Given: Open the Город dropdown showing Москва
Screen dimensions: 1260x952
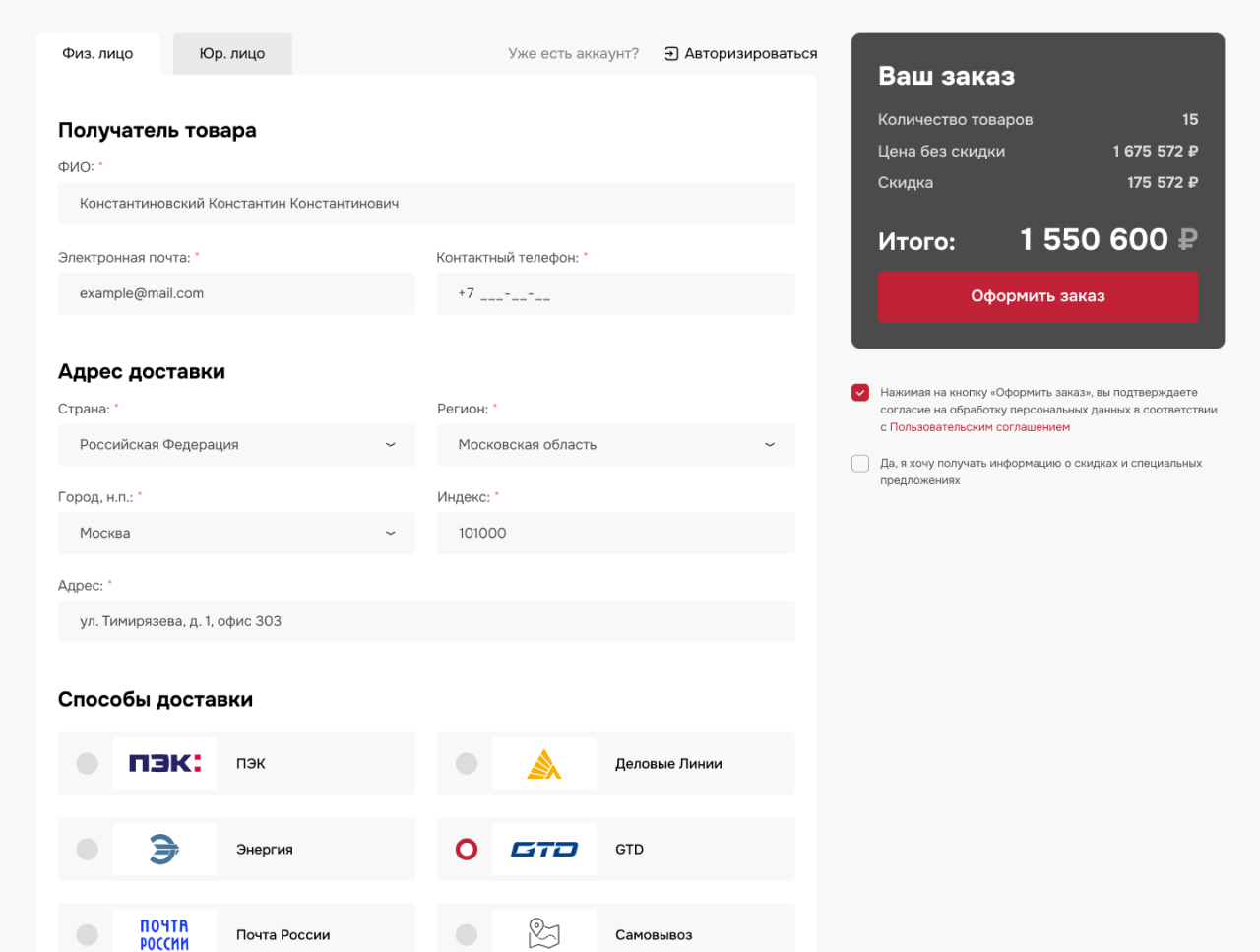Looking at the screenshot, I should [236, 533].
